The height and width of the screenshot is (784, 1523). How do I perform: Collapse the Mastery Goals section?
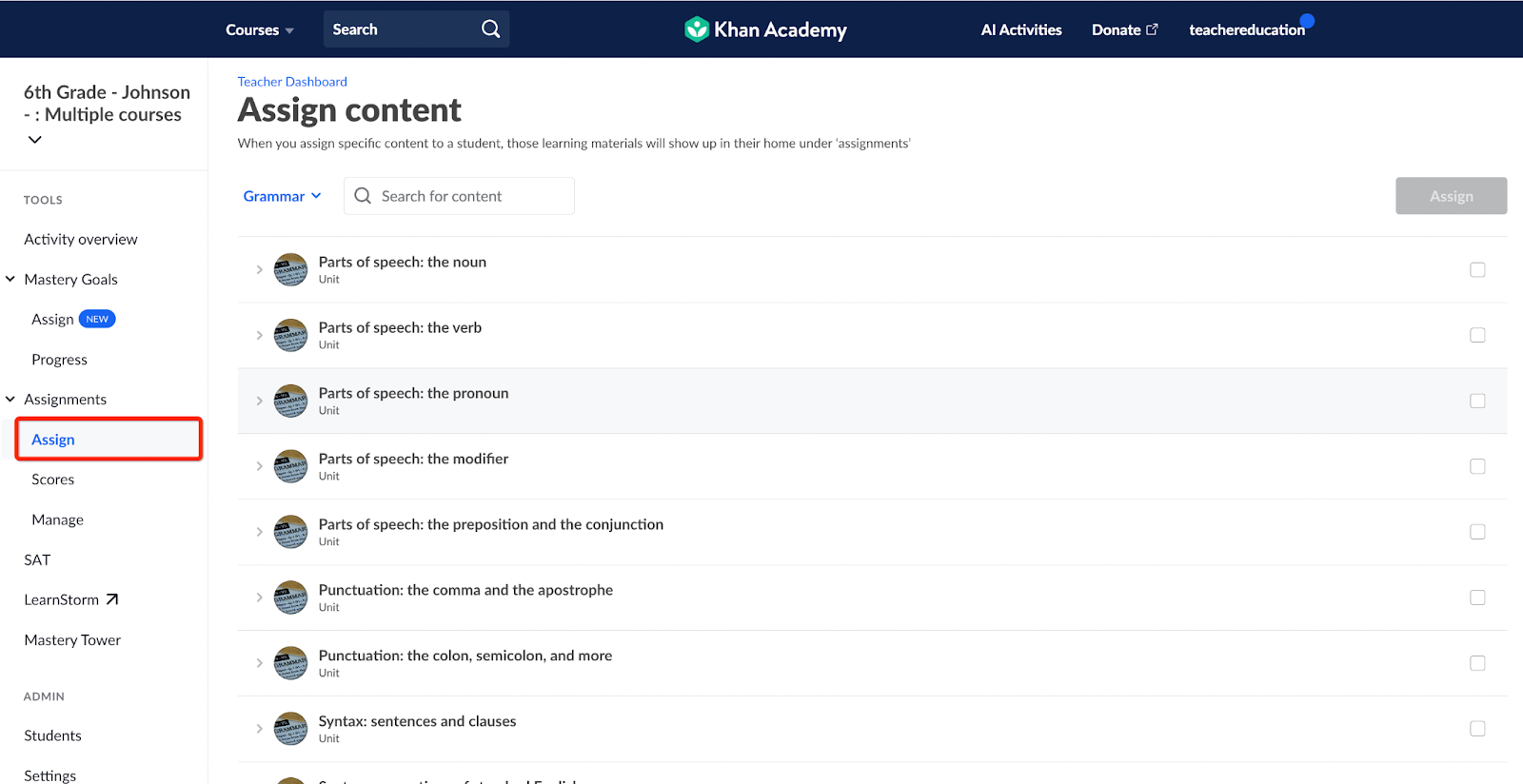[x=10, y=279]
